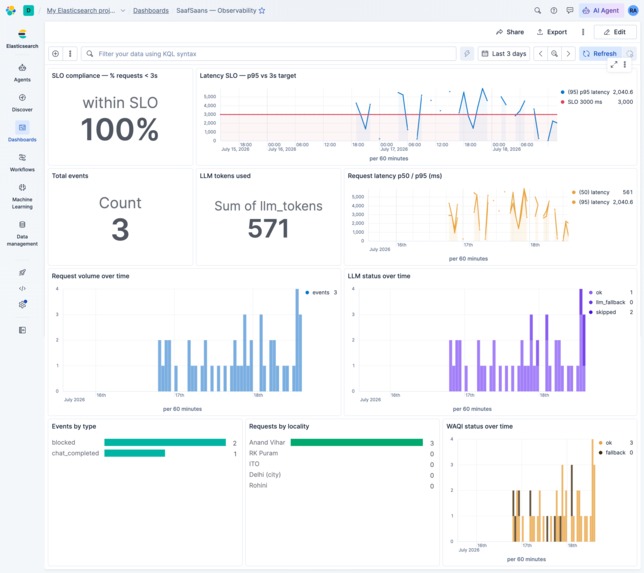644x573 pixels.
Task: Open the AI Agent button
Action: 601,11
